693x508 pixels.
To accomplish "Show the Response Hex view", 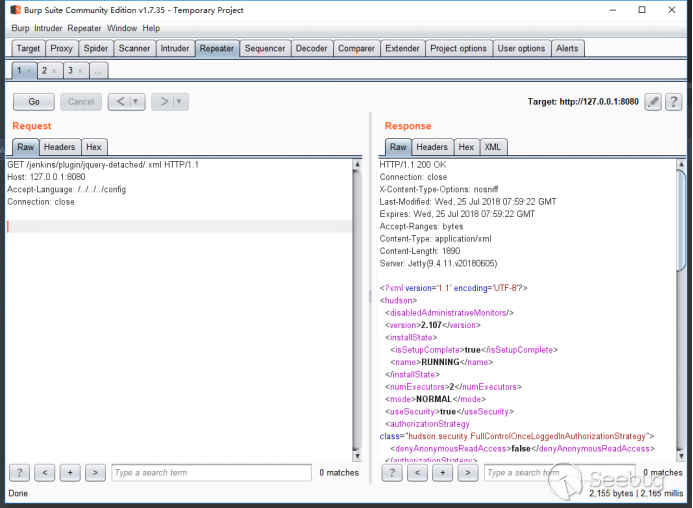I will coord(466,147).
